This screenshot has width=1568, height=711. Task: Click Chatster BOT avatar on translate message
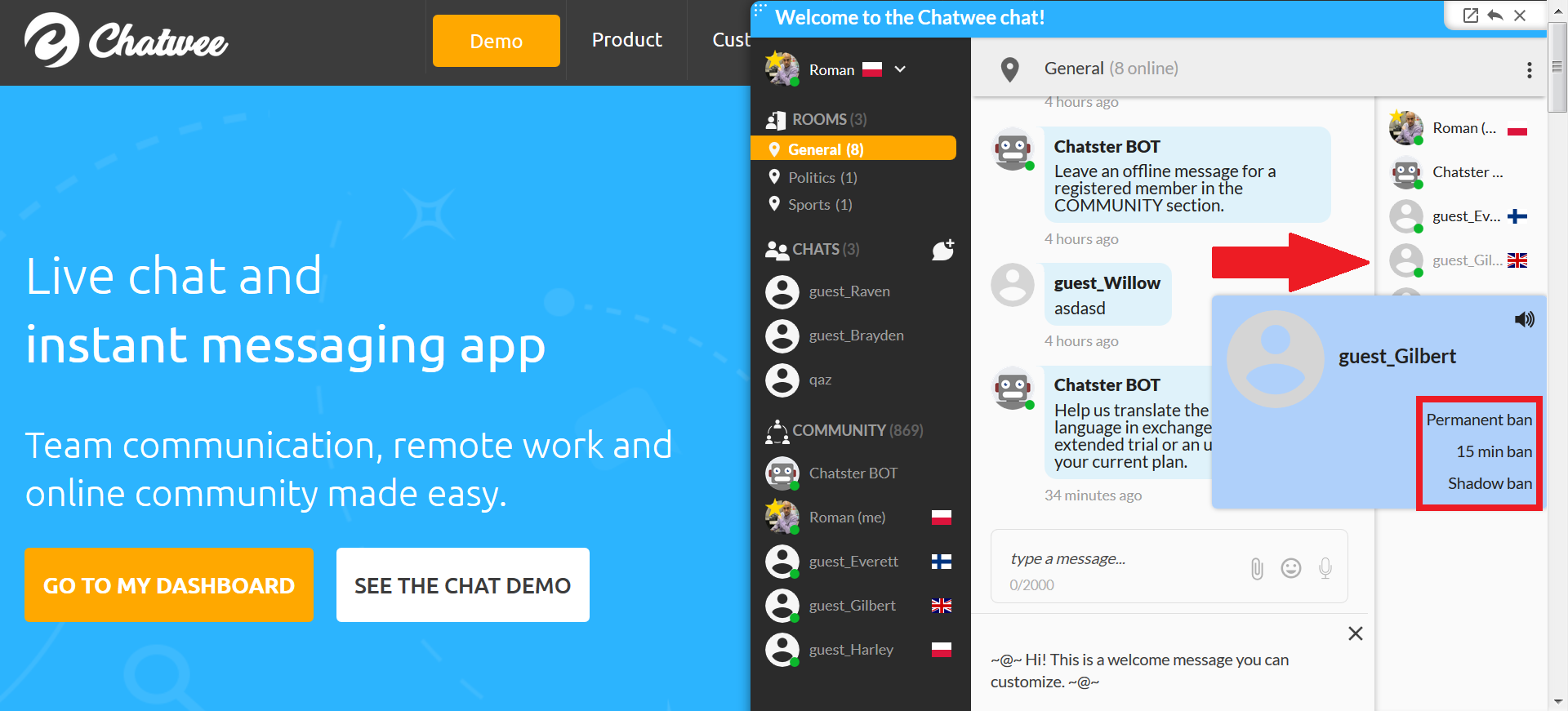[1013, 388]
